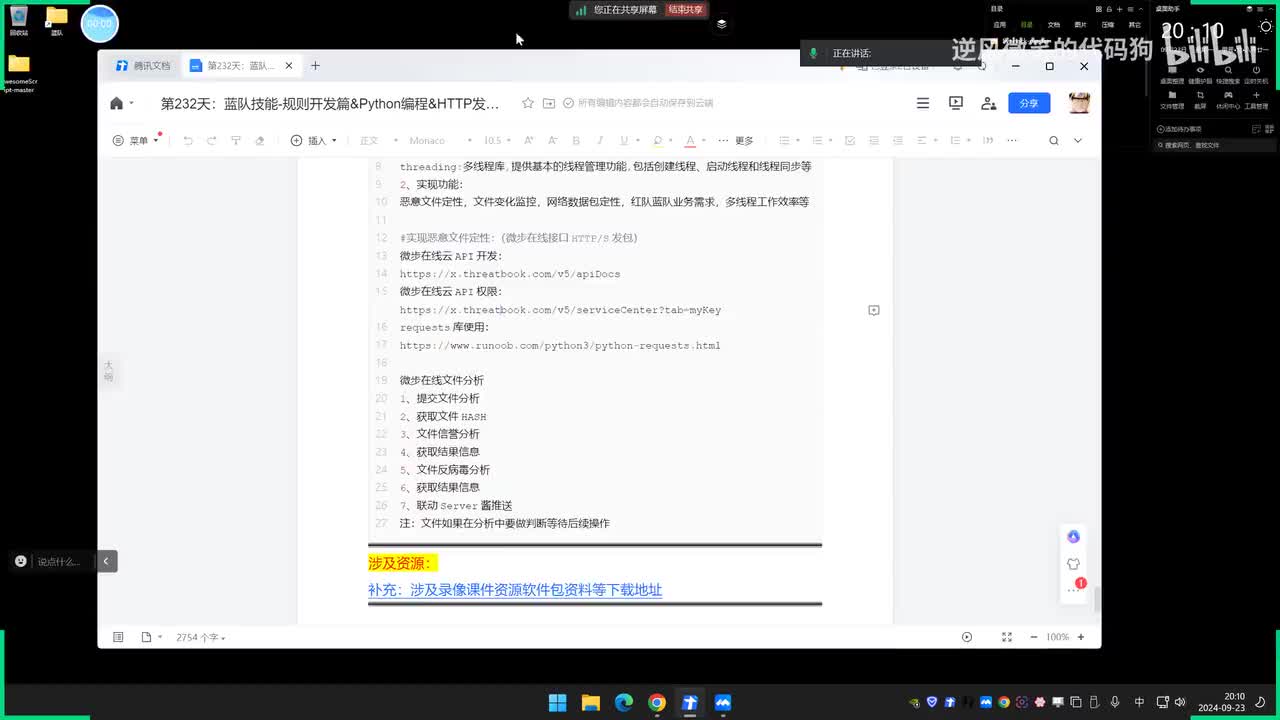Click the page list icon in status bar
Image resolution: width=1280 pixels, height=720 pixels.
click(118, 637)
